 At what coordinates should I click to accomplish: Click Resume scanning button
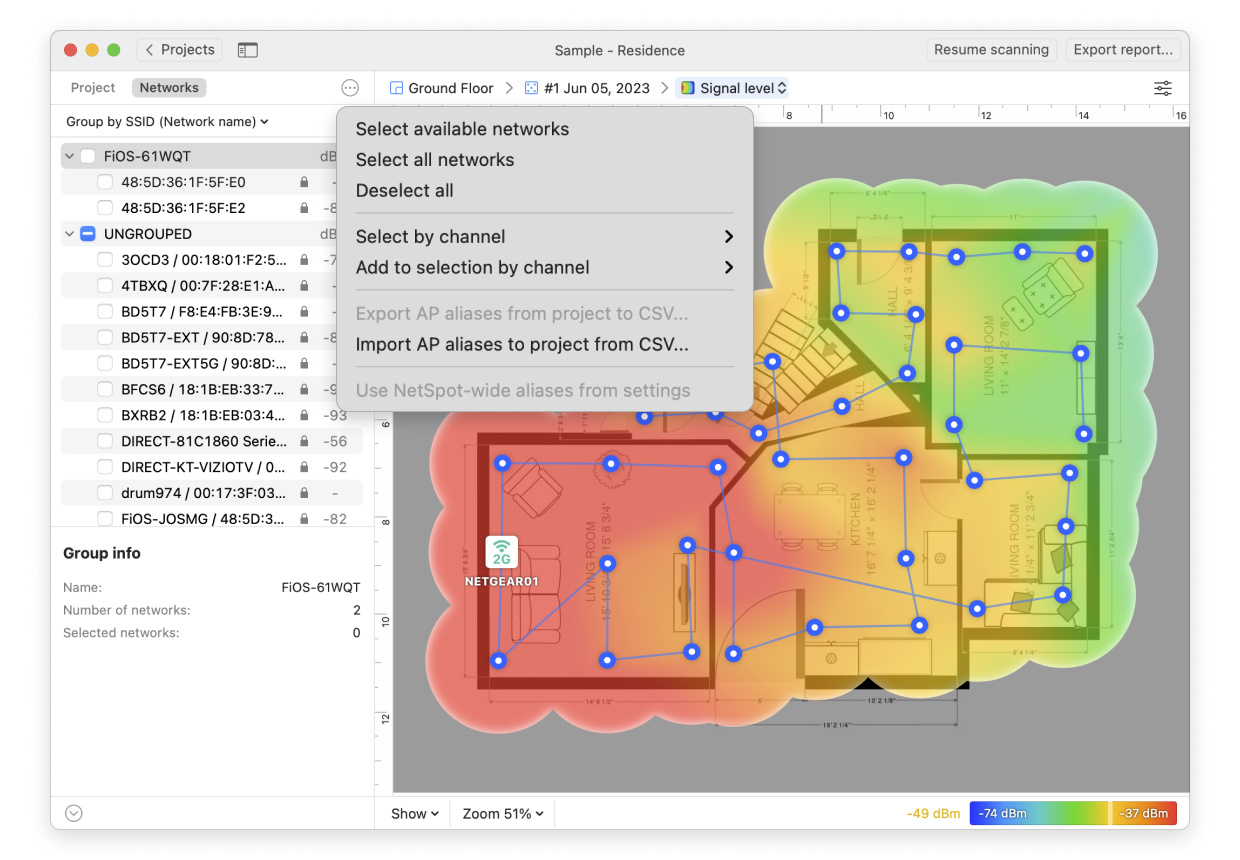[991, 50]
